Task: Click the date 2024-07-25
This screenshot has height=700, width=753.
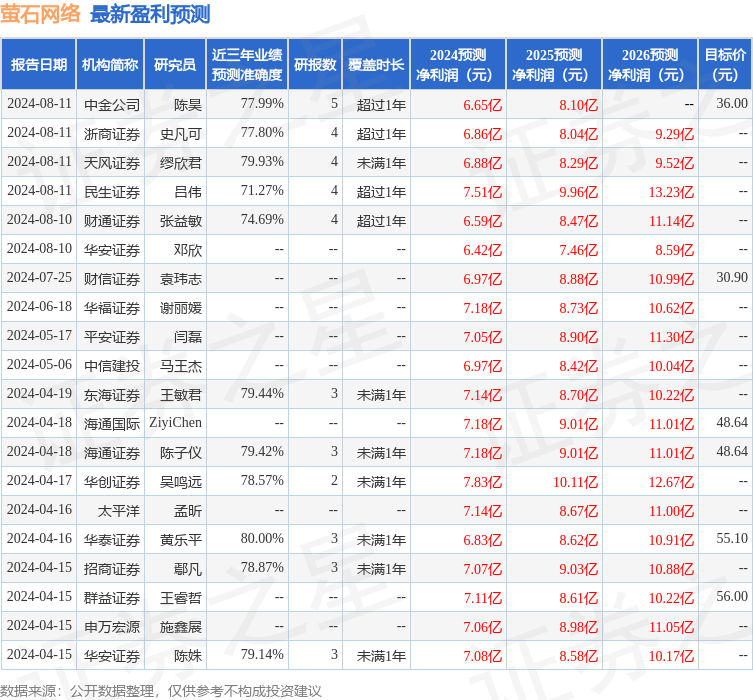Action: (x=39, y=278)
